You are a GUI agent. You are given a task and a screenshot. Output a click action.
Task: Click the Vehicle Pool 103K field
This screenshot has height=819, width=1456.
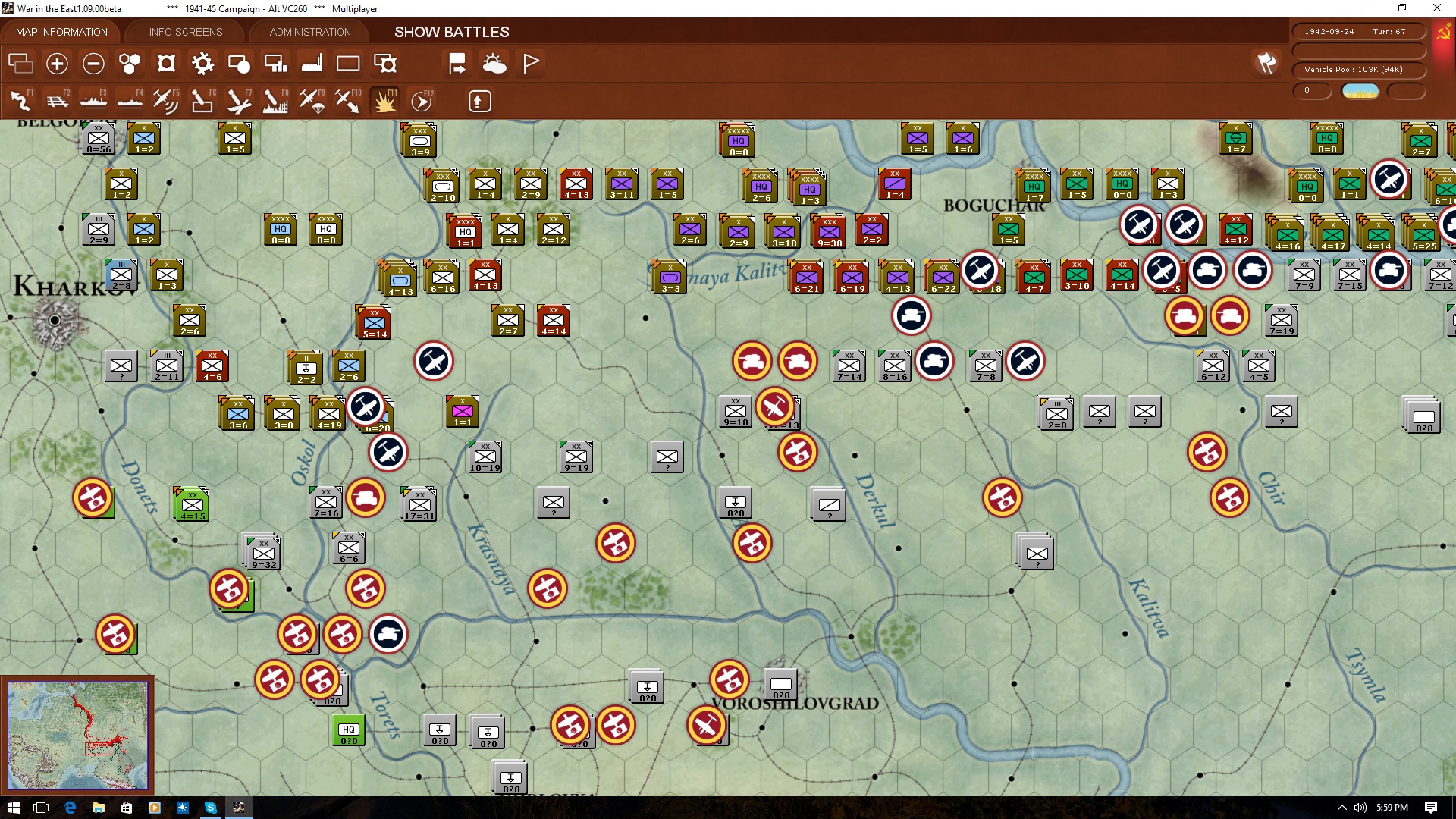[1359, 70]
